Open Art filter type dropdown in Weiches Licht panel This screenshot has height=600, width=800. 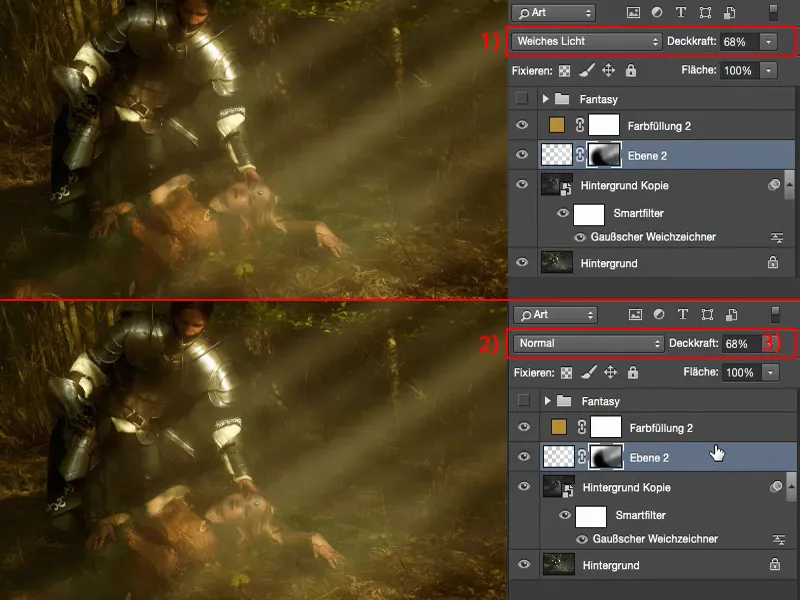tap(554, 13)
